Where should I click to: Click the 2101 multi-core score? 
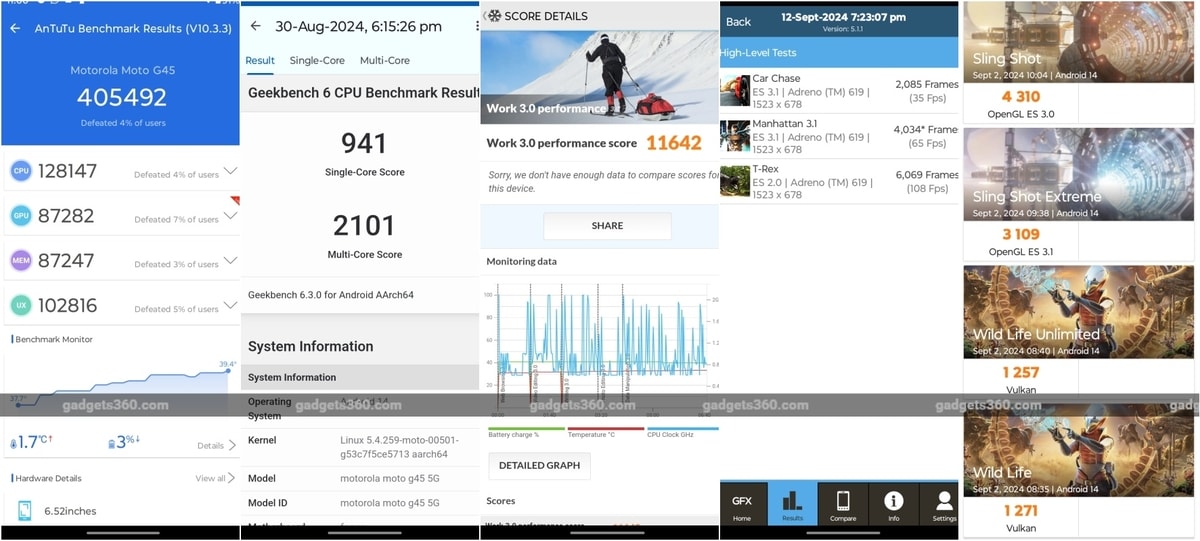coord(364,225)
